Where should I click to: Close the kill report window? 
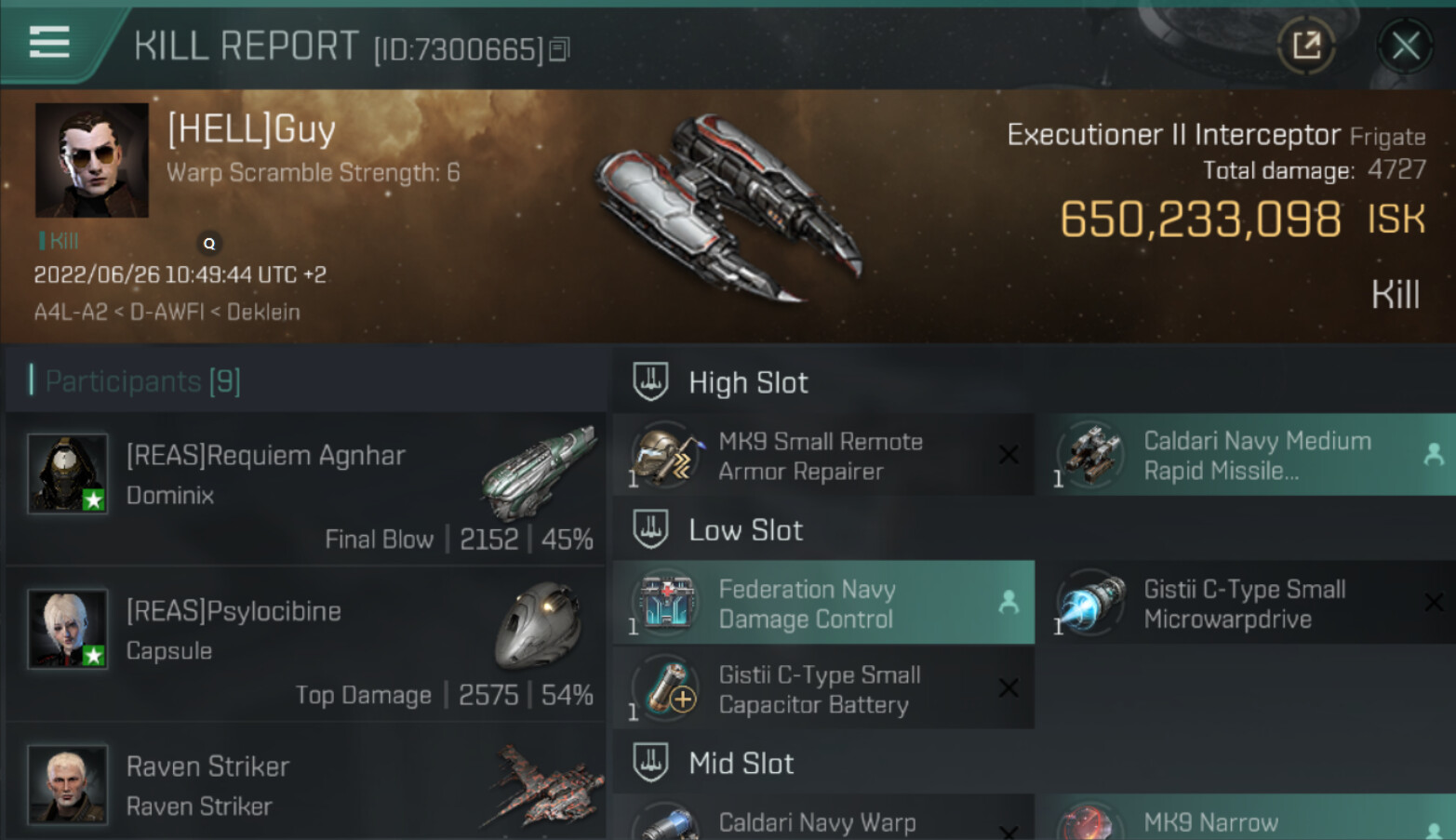[x=1405, y=45]
